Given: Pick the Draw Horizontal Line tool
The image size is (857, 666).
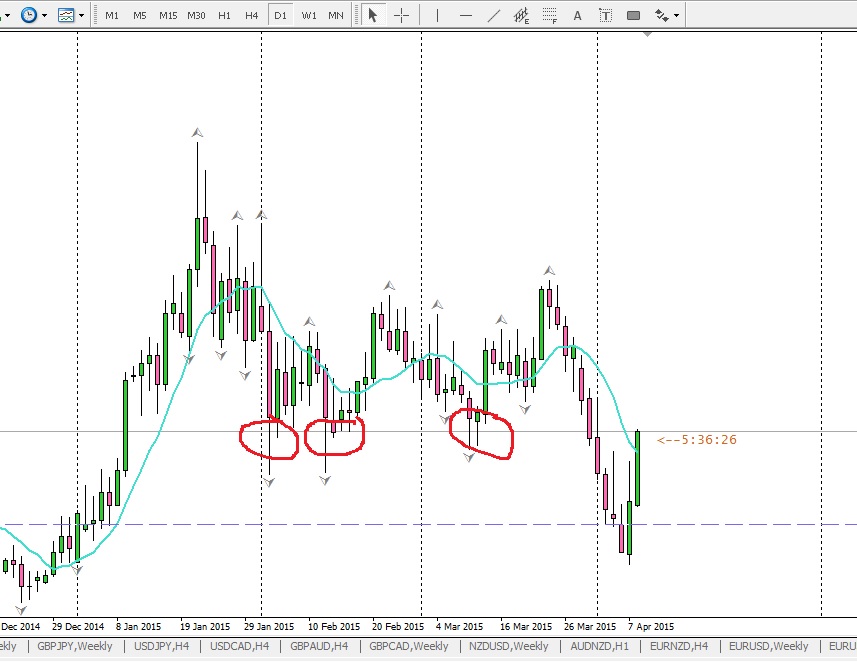Looking at the screenshot, I should [x=466, y=15].
